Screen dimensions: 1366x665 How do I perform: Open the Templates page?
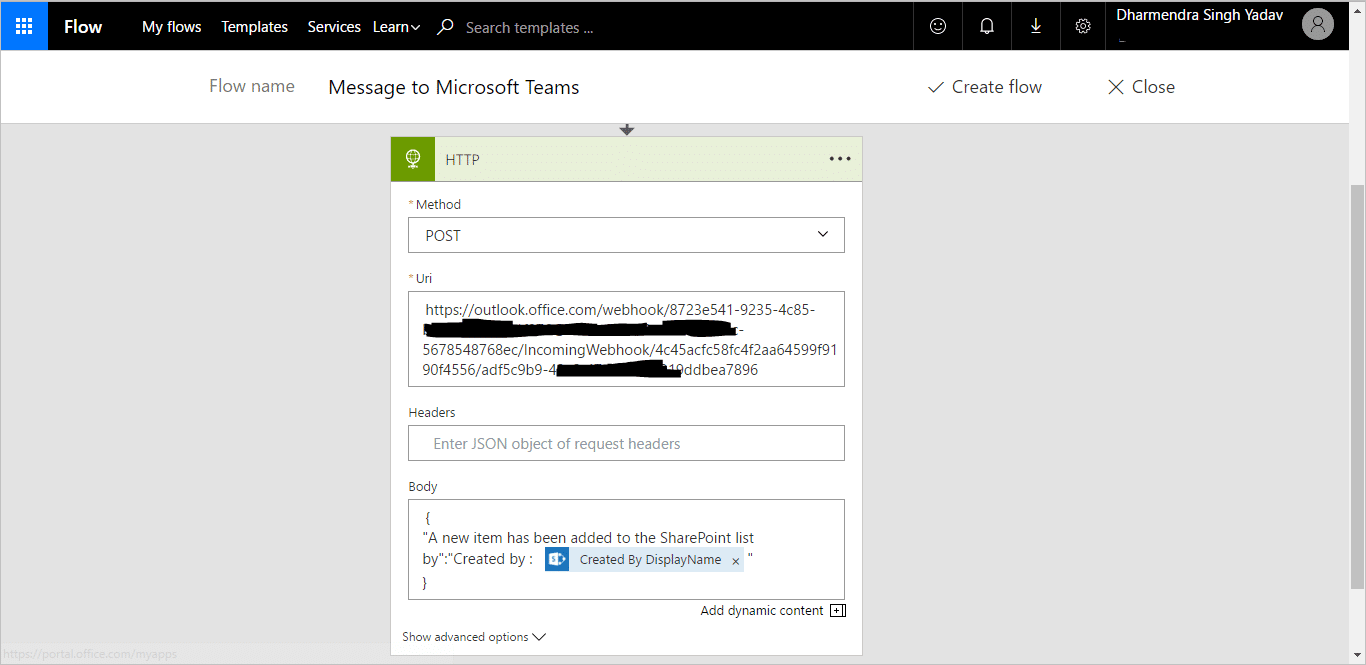pyautogui.click(x=254, y=27)
